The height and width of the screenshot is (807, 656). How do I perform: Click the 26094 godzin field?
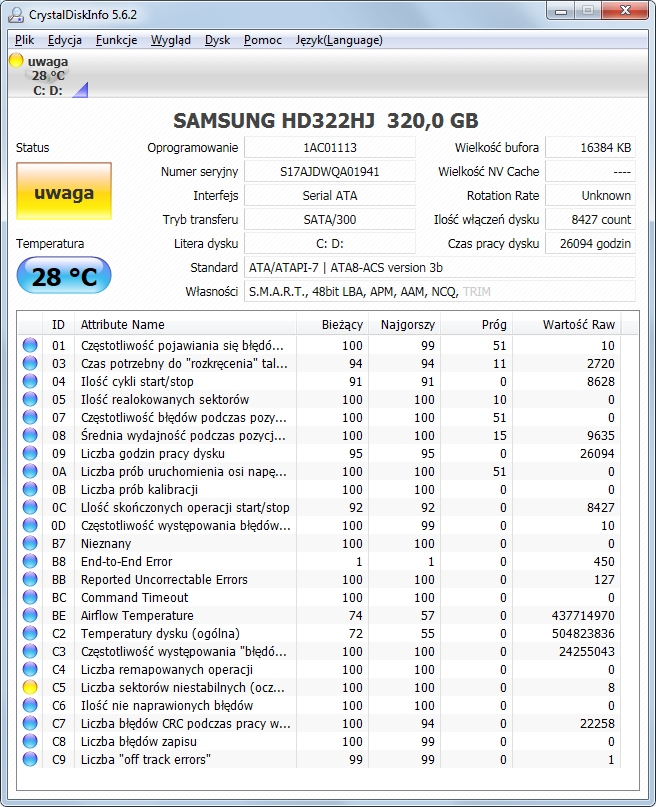pos(590,243)
